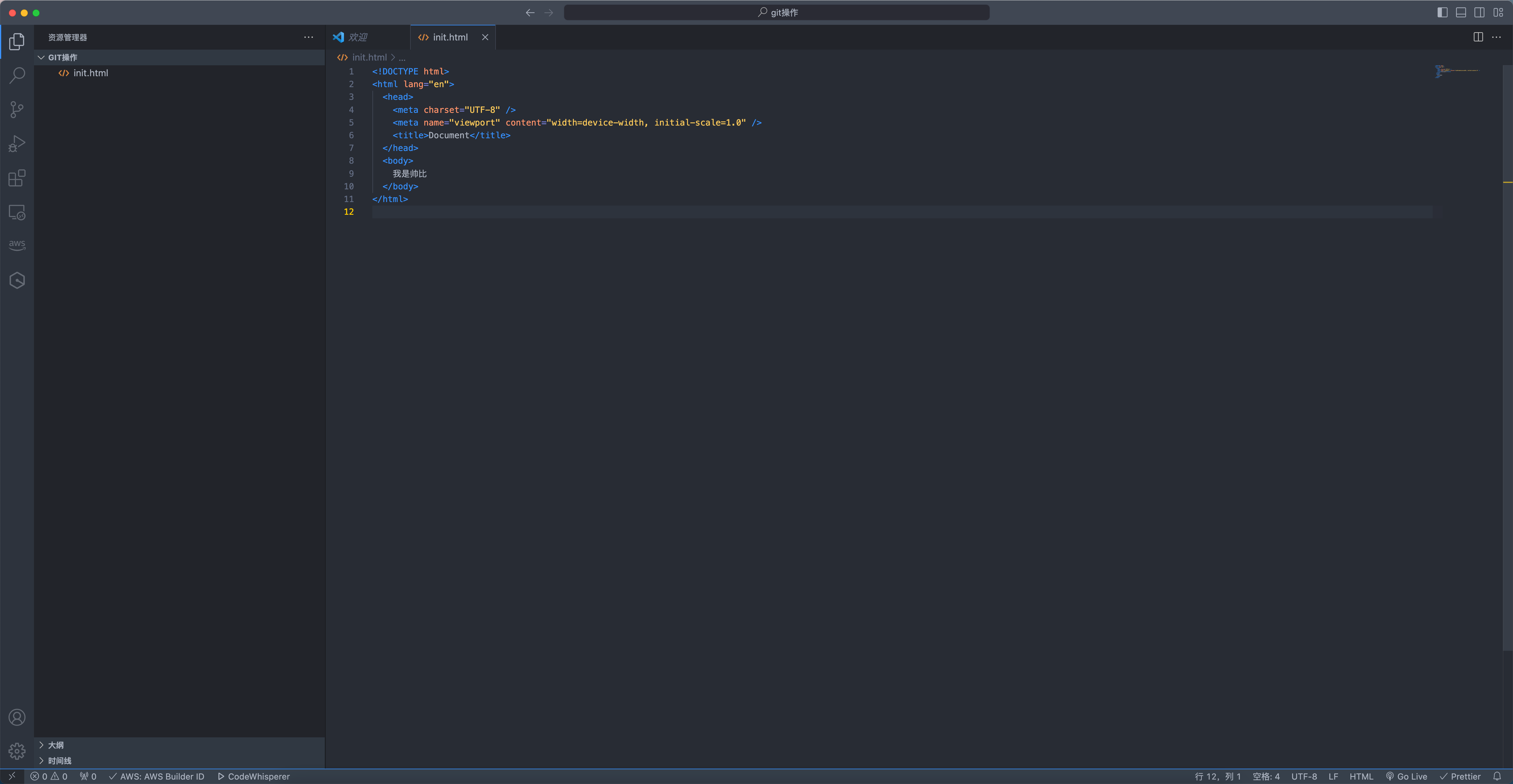The width and height of the screenshot is (1513, 784).
Task: Toggle the primary side bar visibility
Action: (1442, 12)
